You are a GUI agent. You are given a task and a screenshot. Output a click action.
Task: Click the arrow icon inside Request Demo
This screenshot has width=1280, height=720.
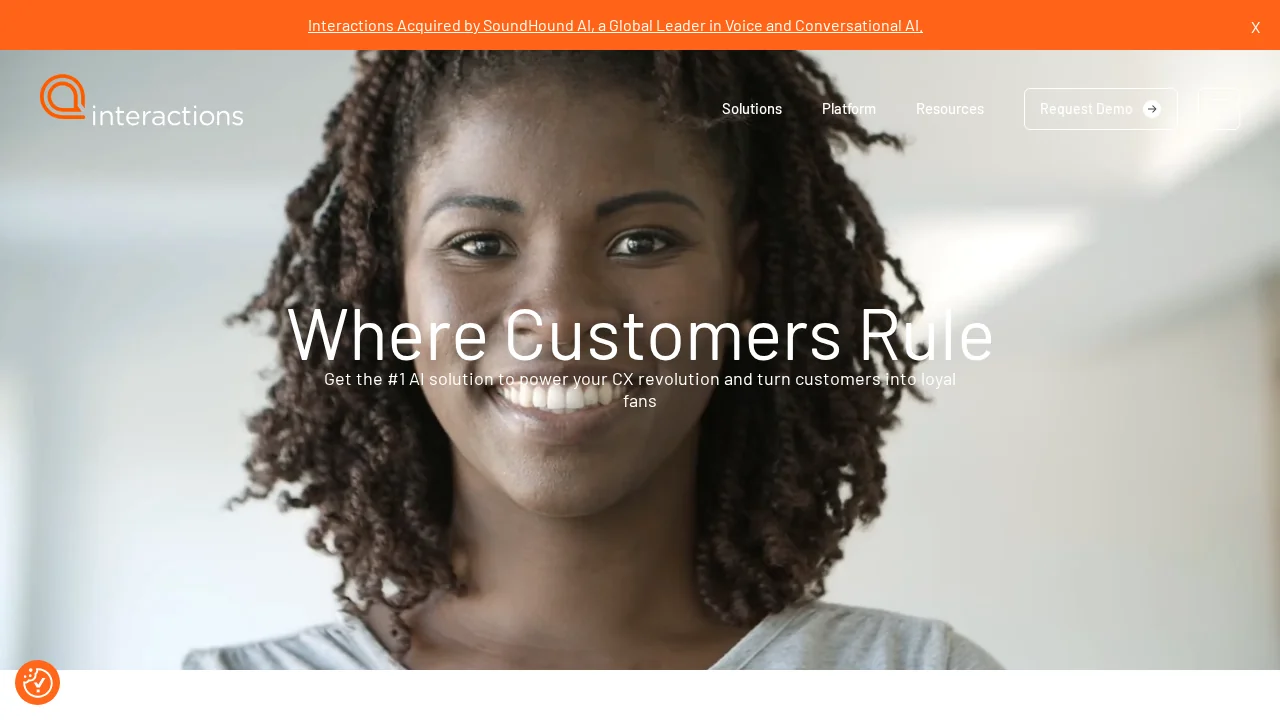(x=1152, y=109)
